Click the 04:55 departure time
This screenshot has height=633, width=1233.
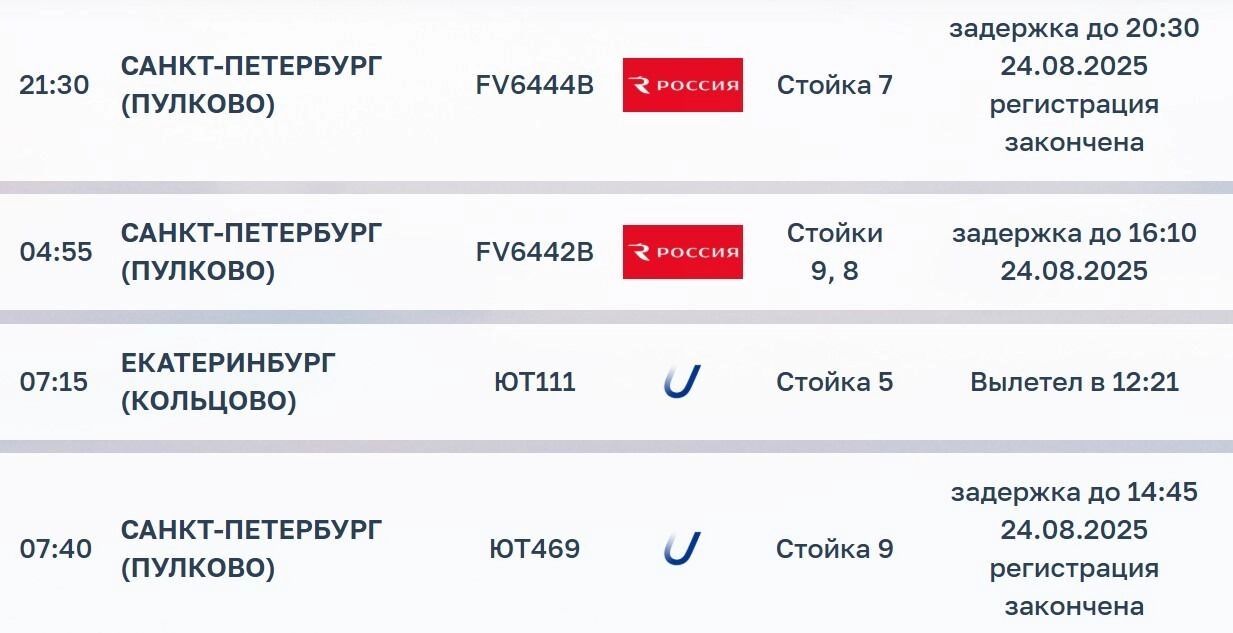pyautogui.click(x=55, y=253)
